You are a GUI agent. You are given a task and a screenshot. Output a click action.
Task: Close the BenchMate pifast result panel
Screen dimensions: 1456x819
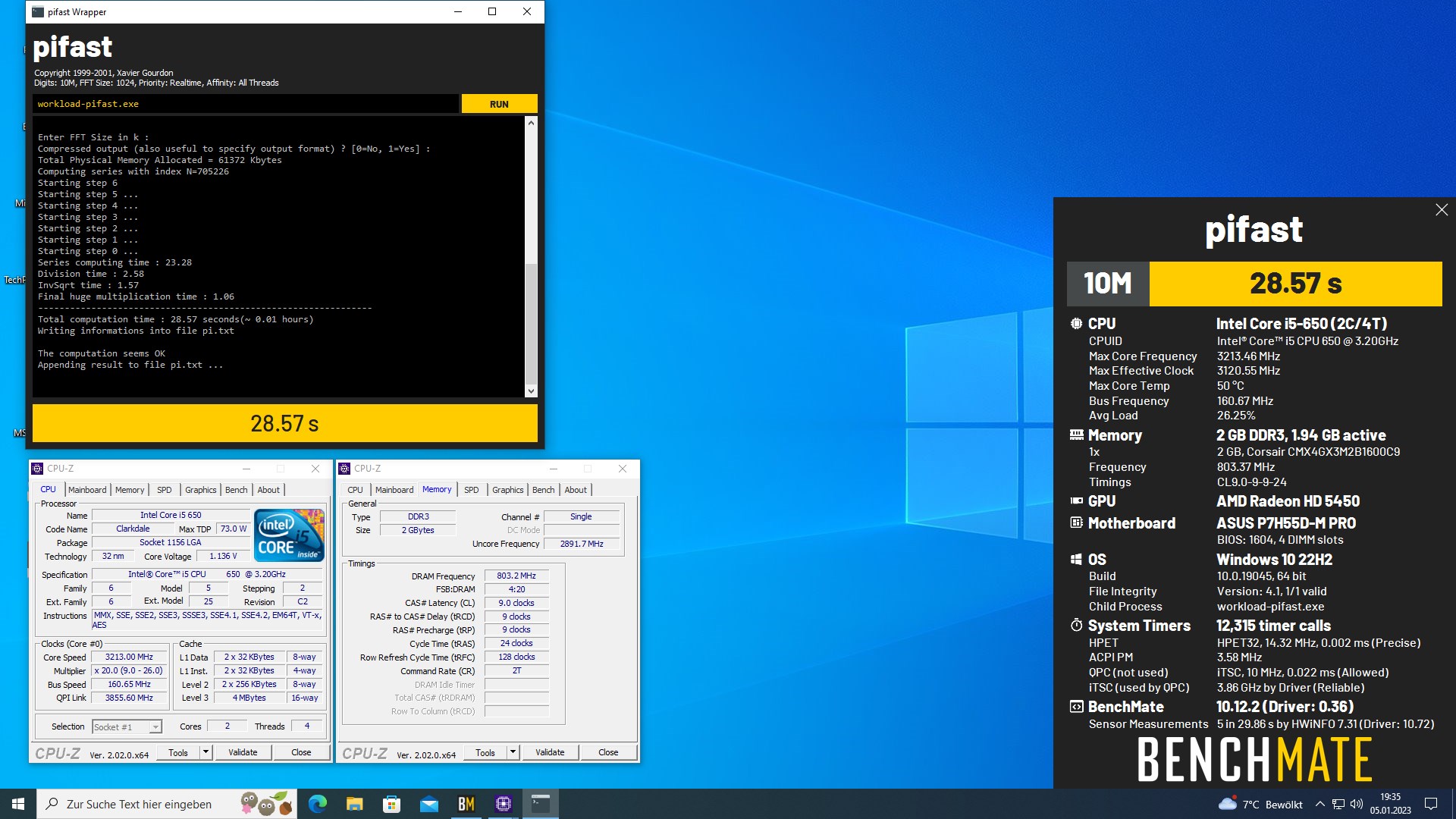click(1442, 210)
